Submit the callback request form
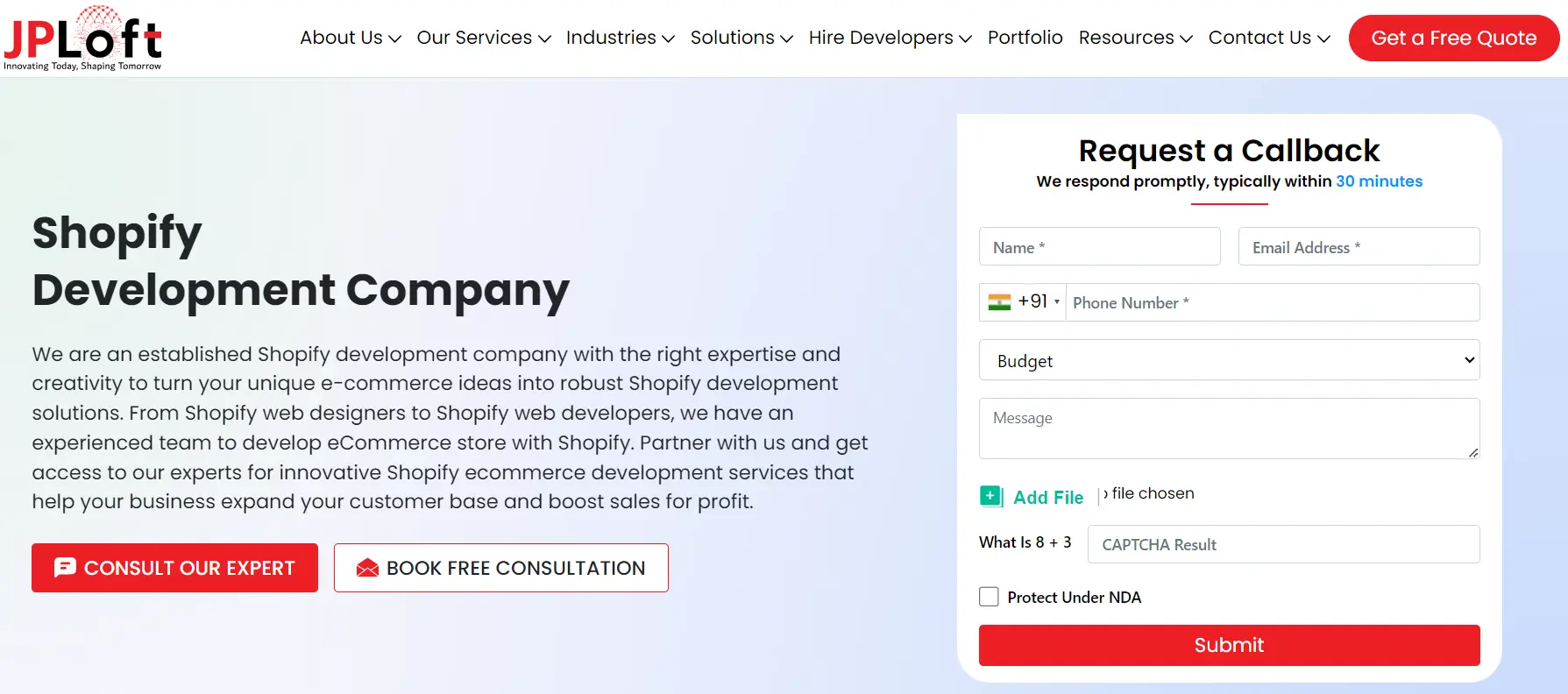 click(x=1229, y=645)
